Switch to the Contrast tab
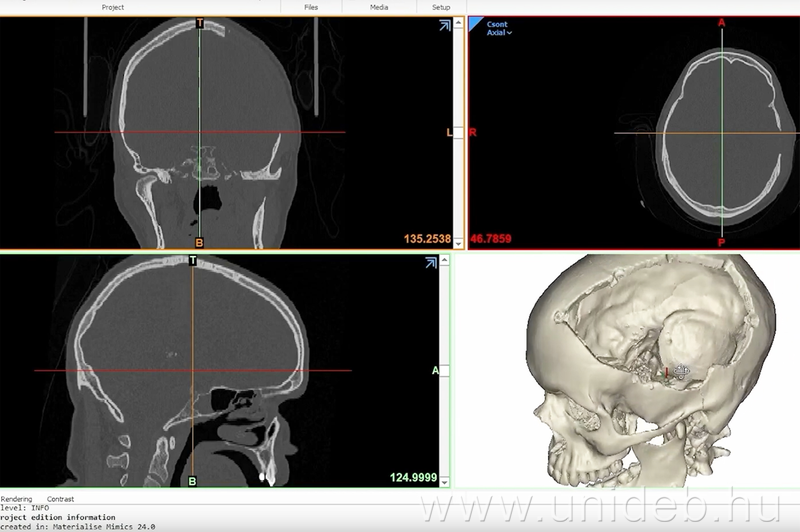800x532 pixels. point(60,498)
